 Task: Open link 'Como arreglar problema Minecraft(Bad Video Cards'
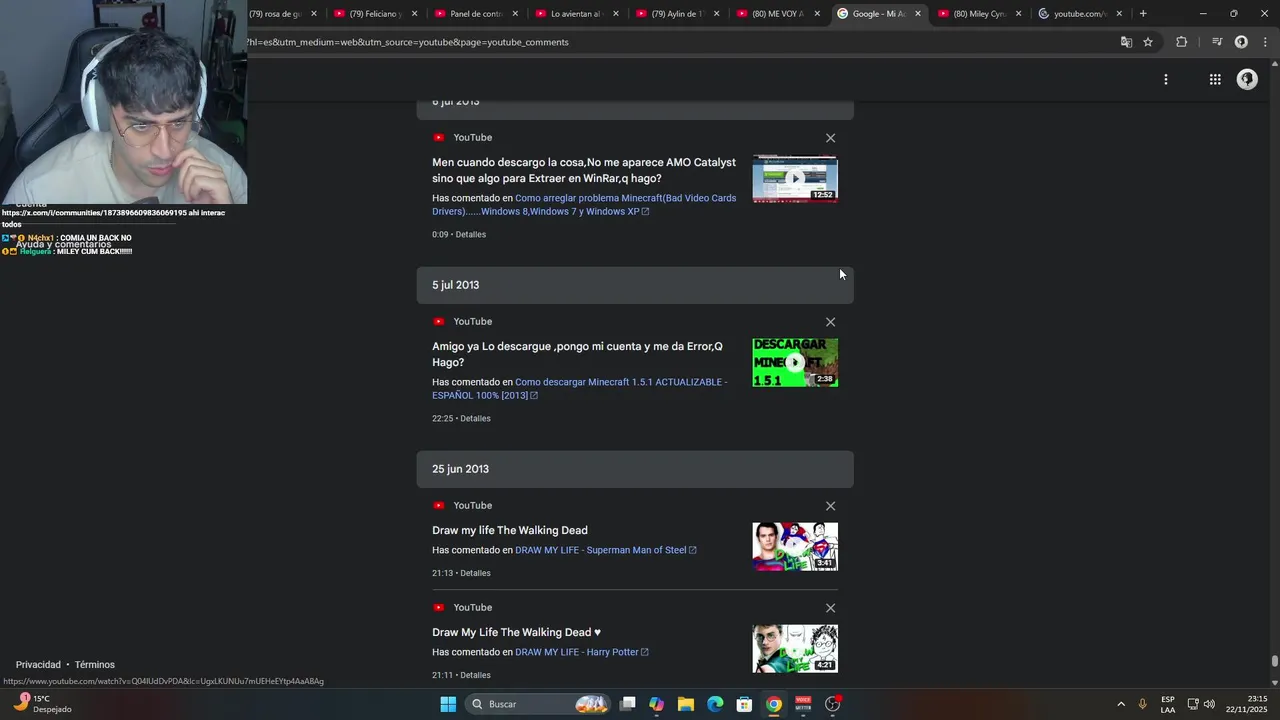click(582, 205)
